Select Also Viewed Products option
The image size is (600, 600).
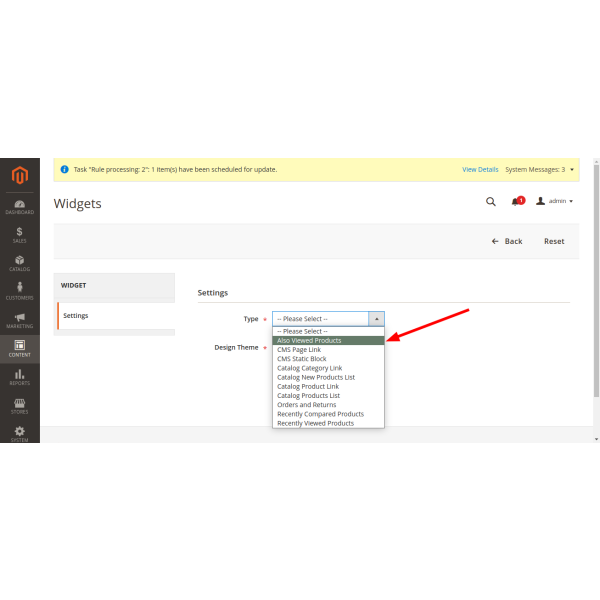pos(309,341)
